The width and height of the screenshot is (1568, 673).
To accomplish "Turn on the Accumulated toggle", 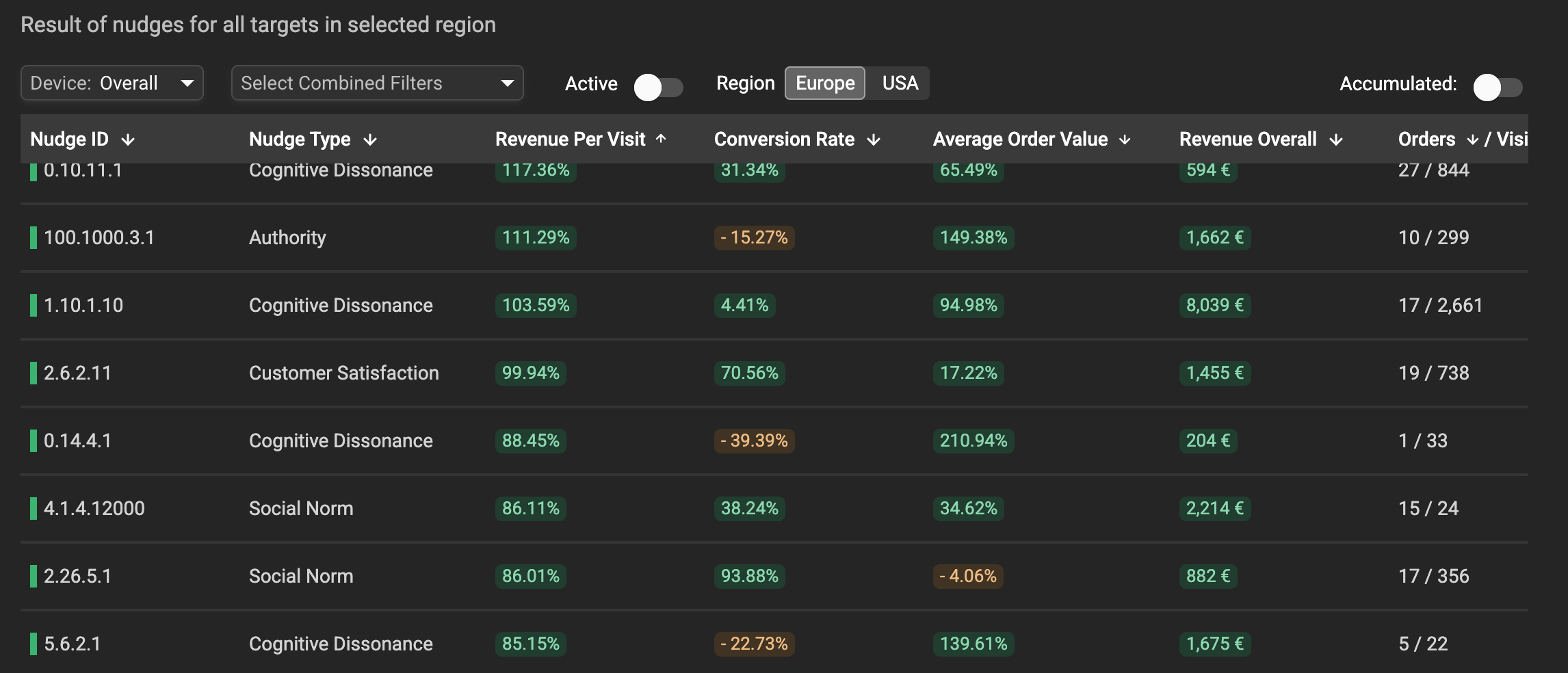I will (1498, 87).
